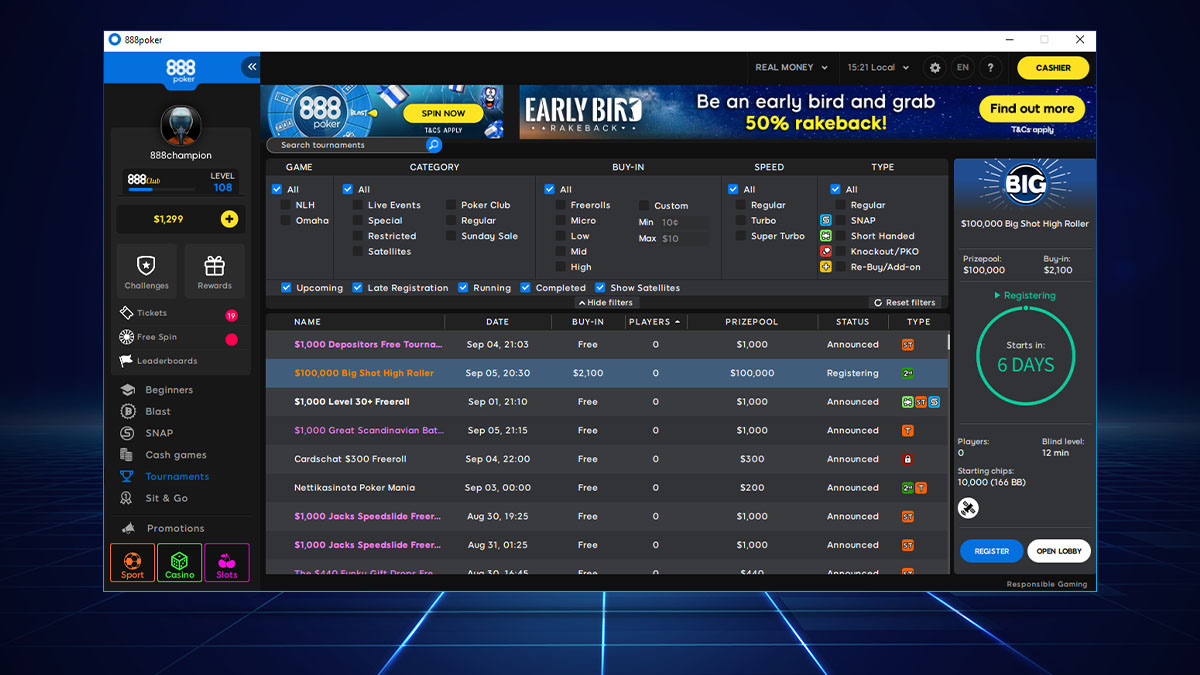Open the settings gear in the top bar
This screenshot has width=1200, height=675.
(x=934, y=68)
